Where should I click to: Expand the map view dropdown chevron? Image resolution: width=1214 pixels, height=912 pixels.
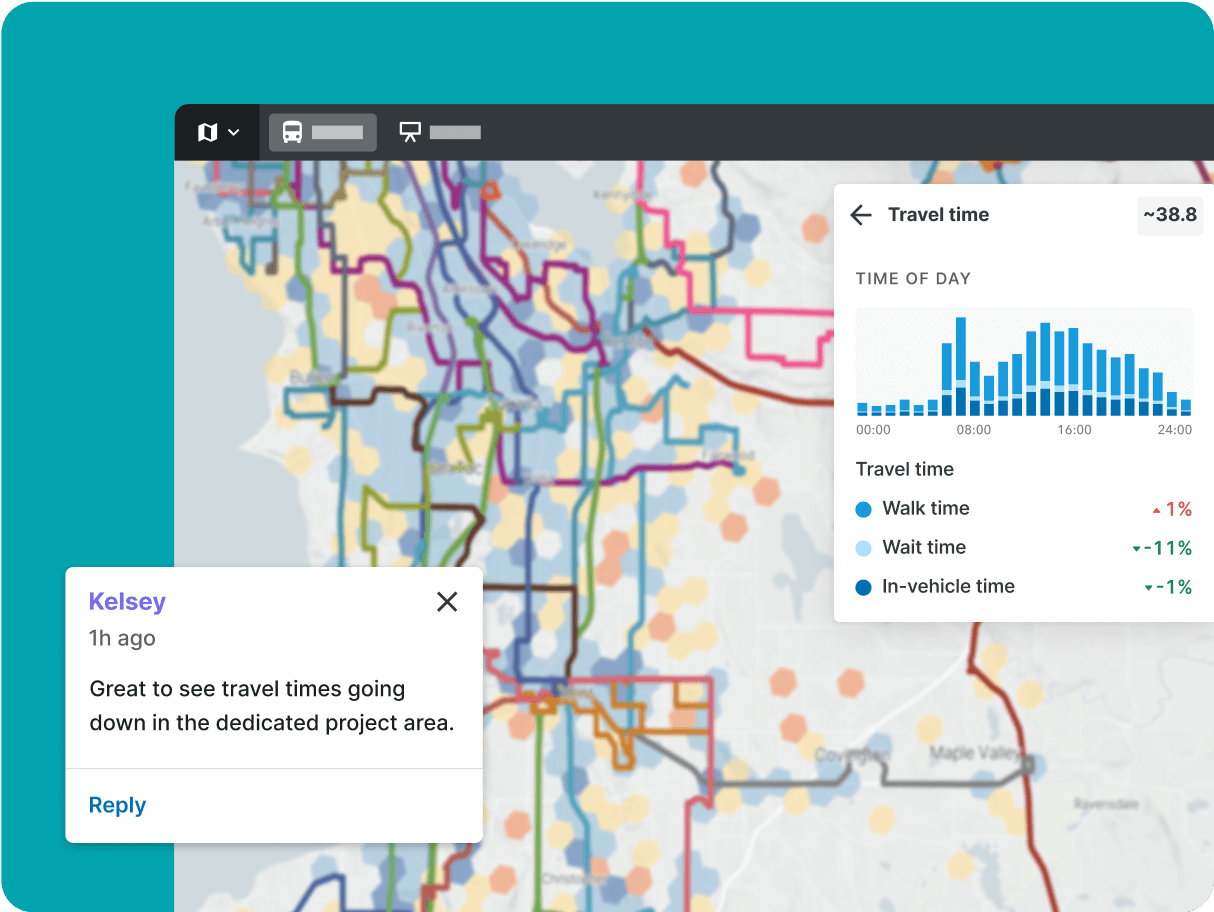[x=234, y=132]
